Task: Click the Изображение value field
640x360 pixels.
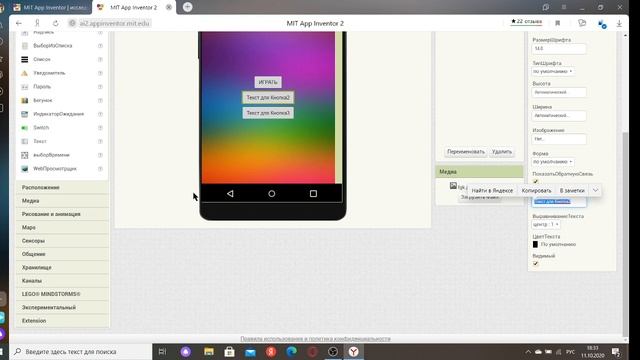Action: click(x=559, y=139)
